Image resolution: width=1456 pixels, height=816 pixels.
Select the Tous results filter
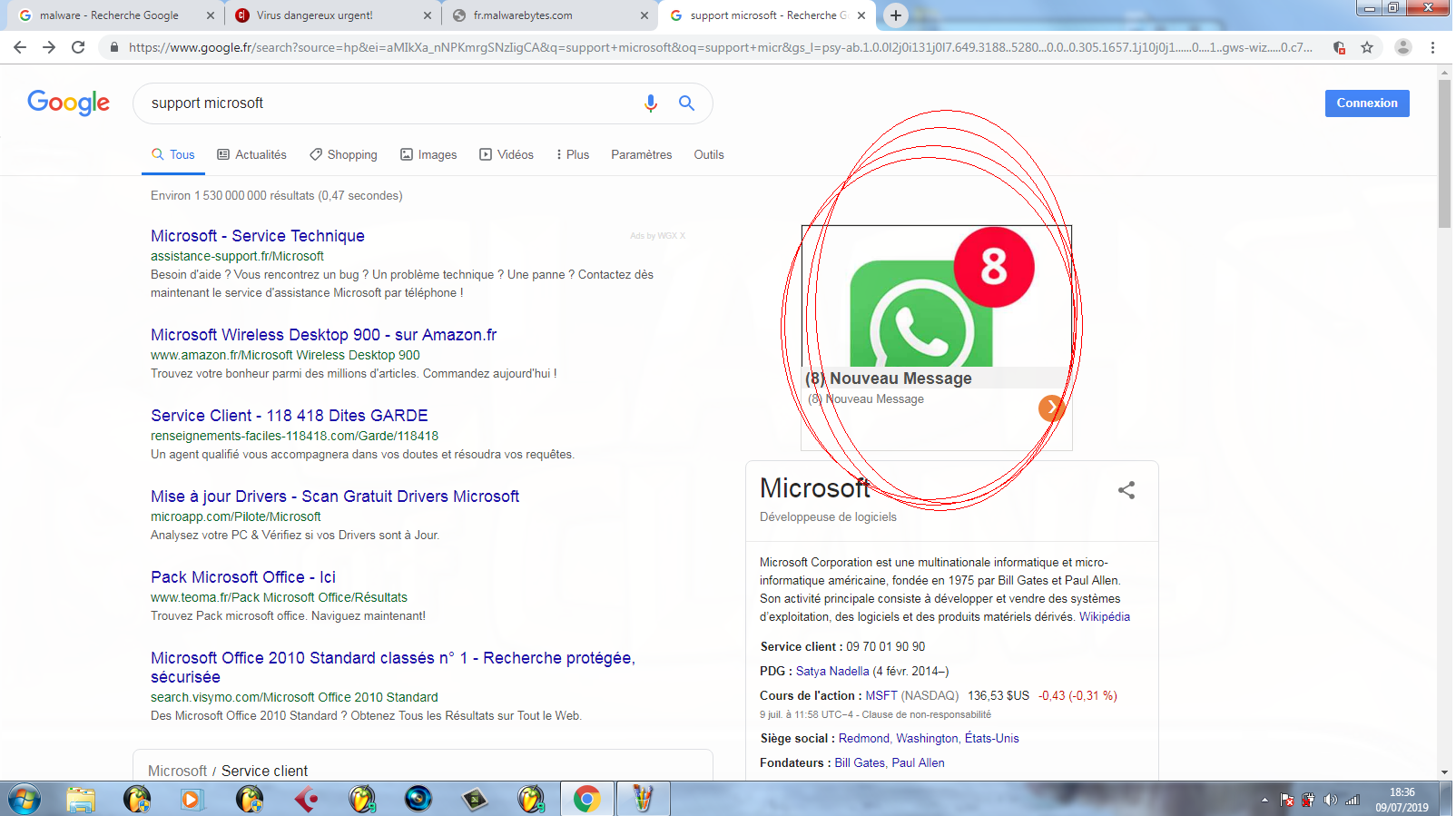point(173,155)
